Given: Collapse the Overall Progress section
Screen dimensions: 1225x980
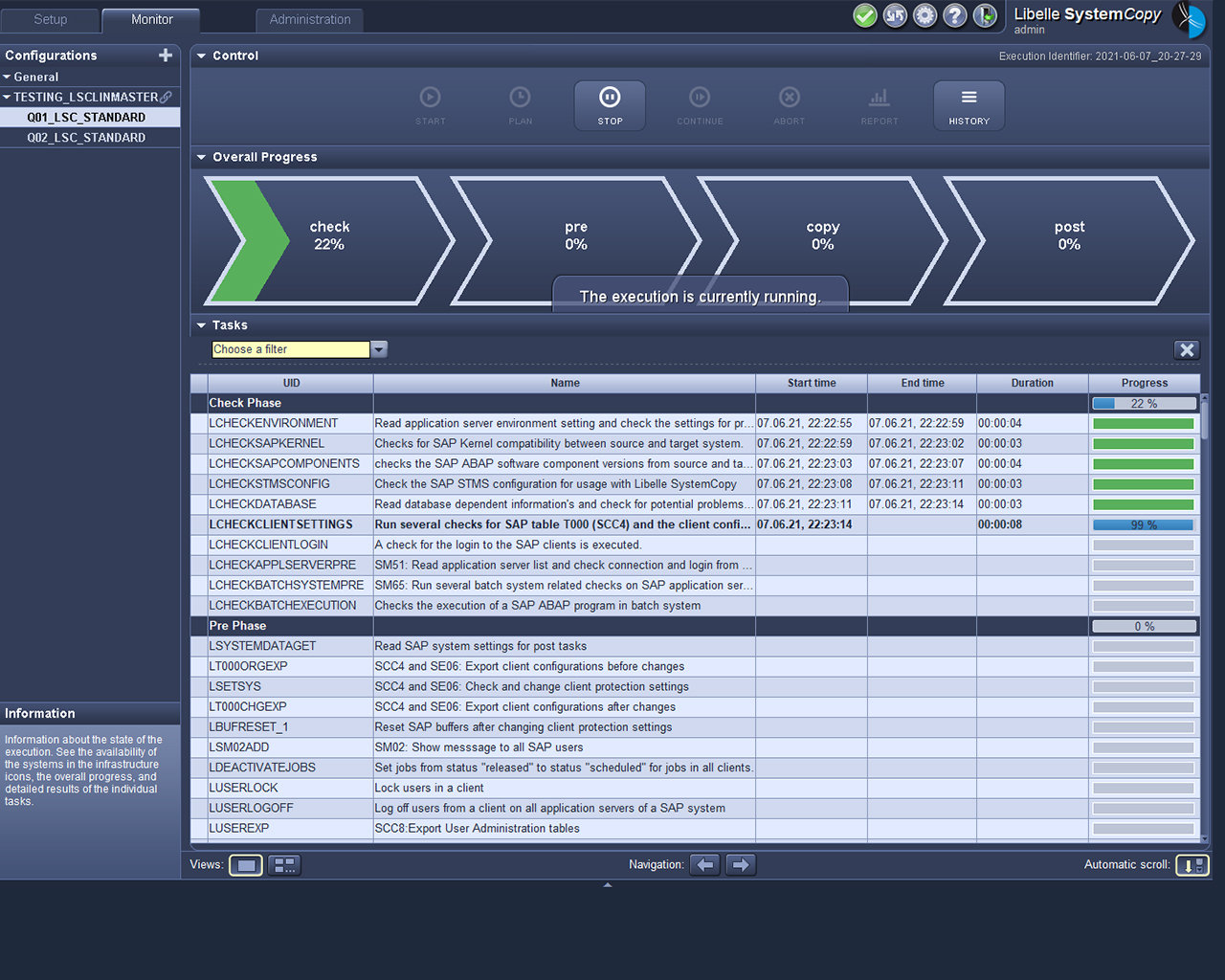Looking at the screenshot, I should click(x=202, y=157).
